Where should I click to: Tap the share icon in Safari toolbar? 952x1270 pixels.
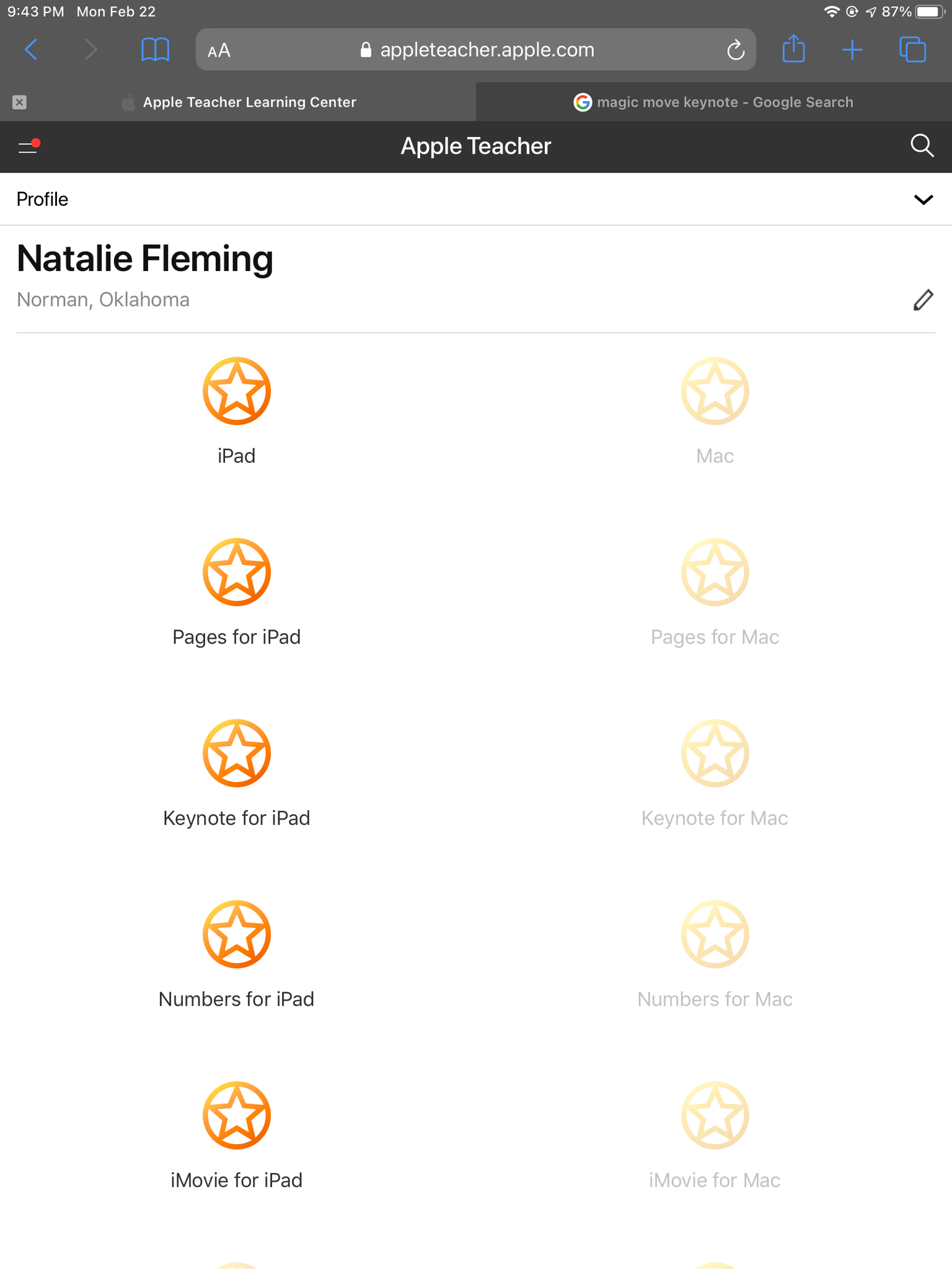[793, 50]
